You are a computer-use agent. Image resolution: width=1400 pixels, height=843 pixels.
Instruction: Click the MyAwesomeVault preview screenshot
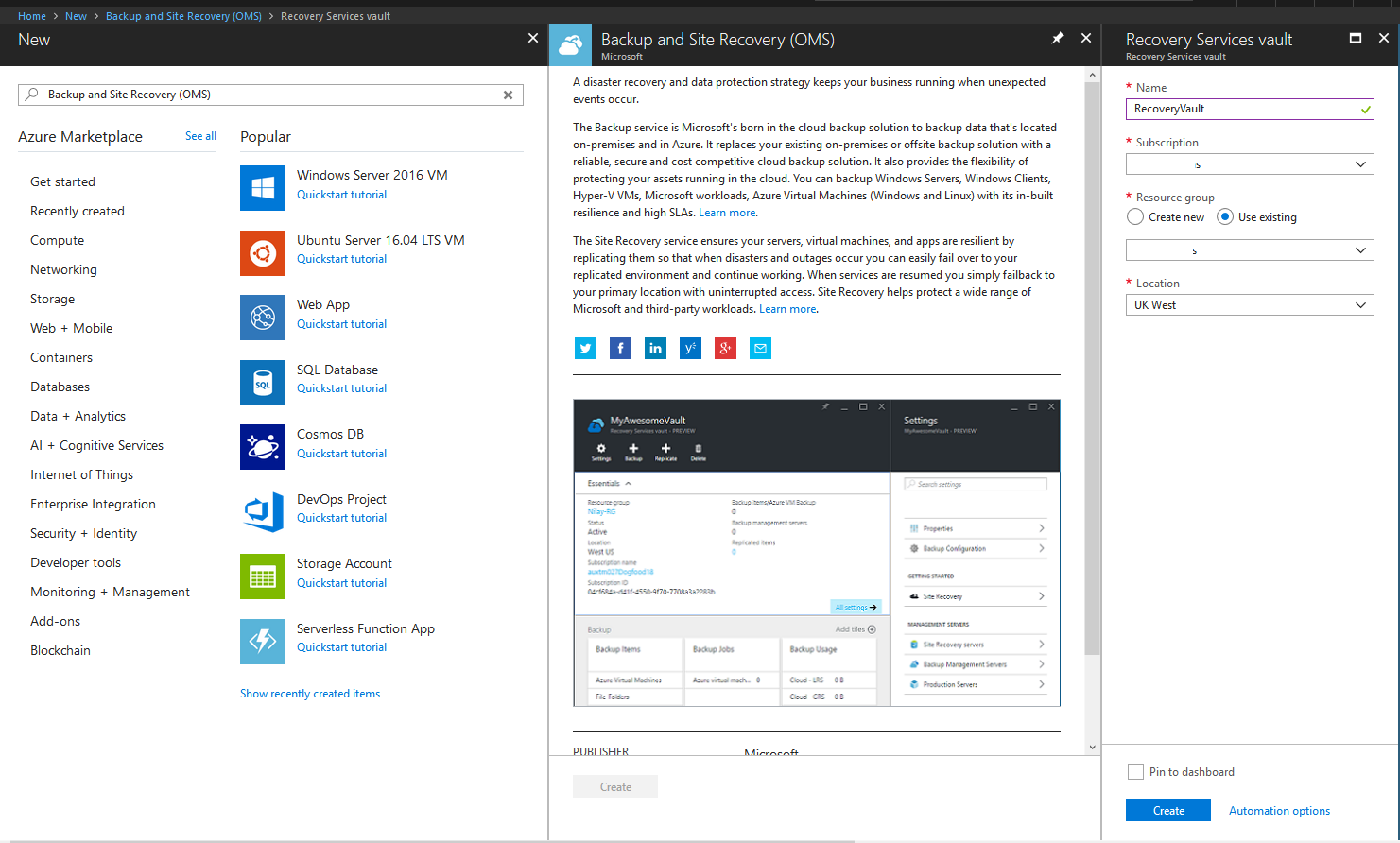click(817, 553)
